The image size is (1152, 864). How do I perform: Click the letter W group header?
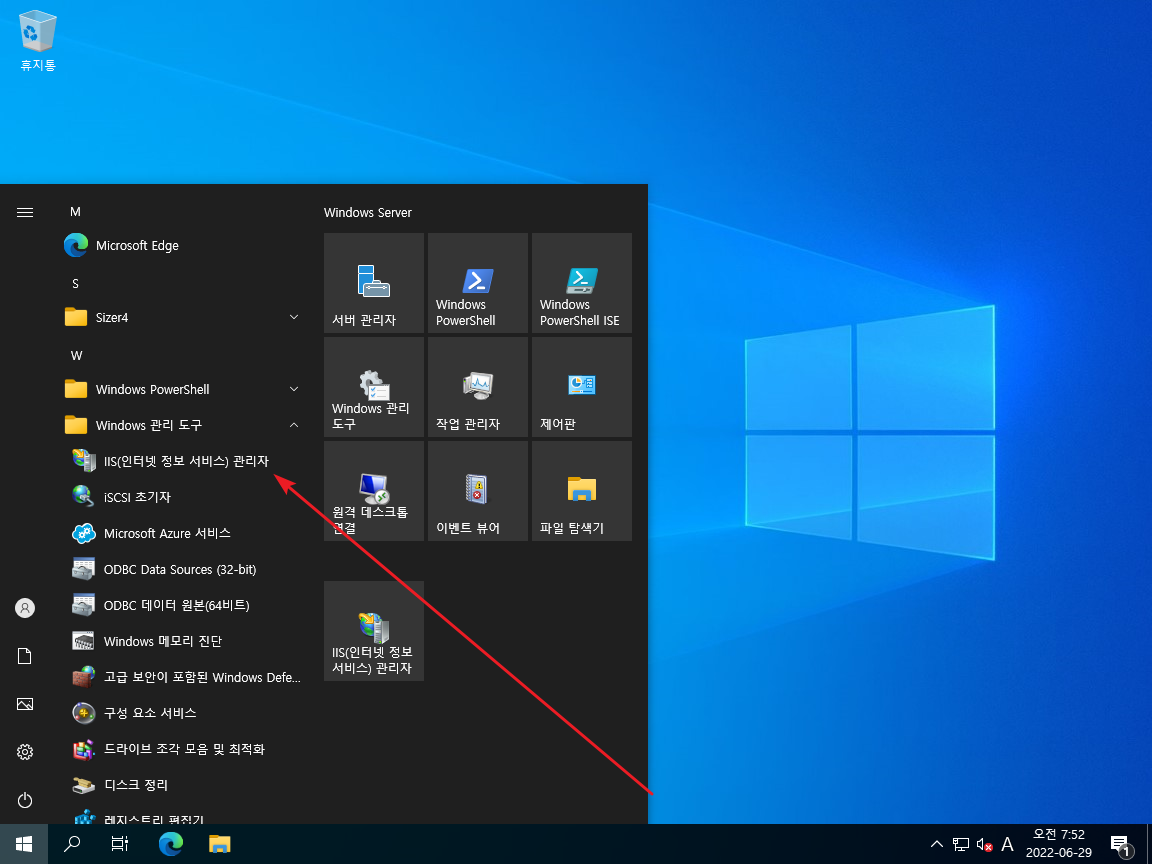pos(76,356)
